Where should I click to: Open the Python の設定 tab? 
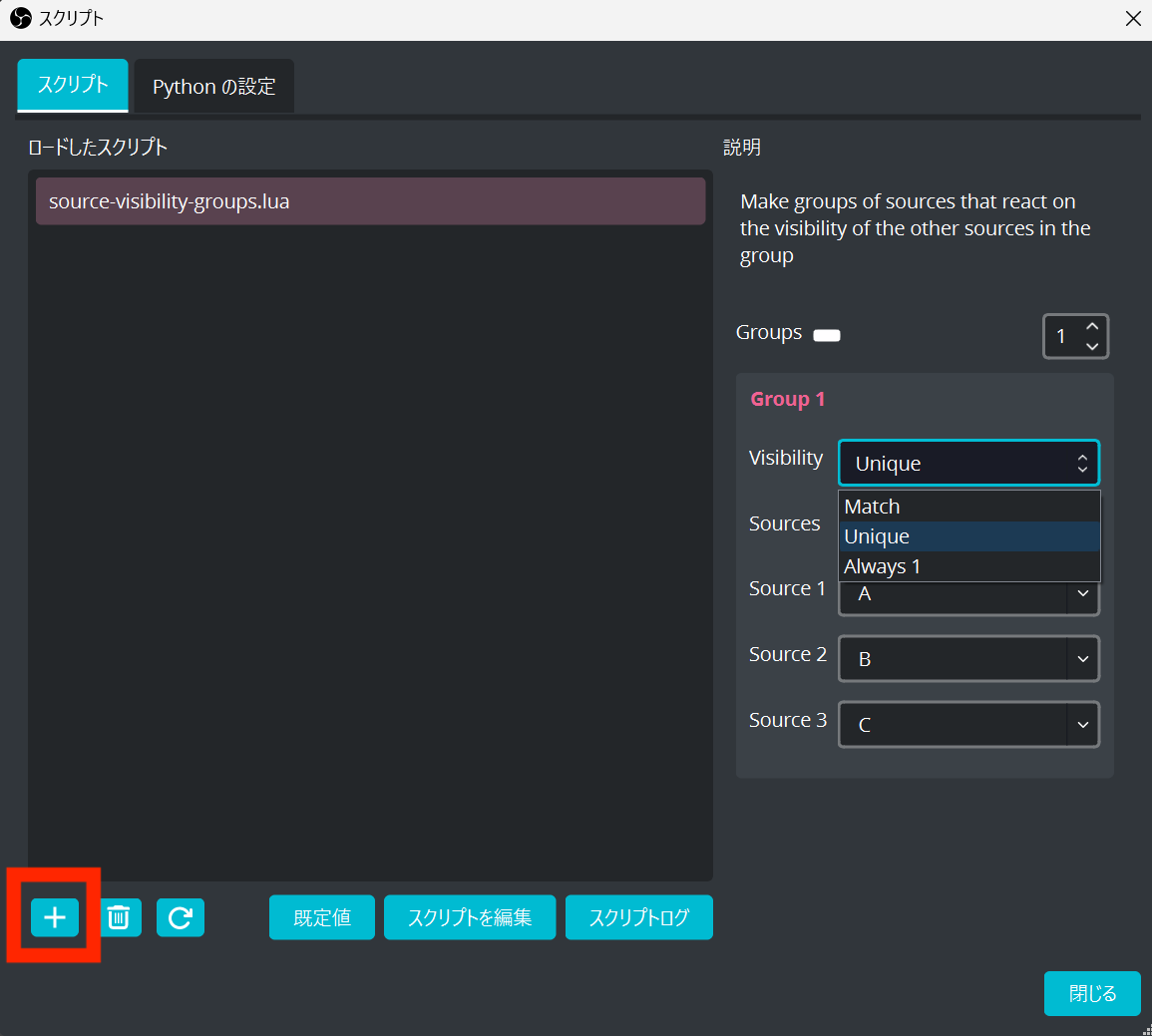(213, 87)
